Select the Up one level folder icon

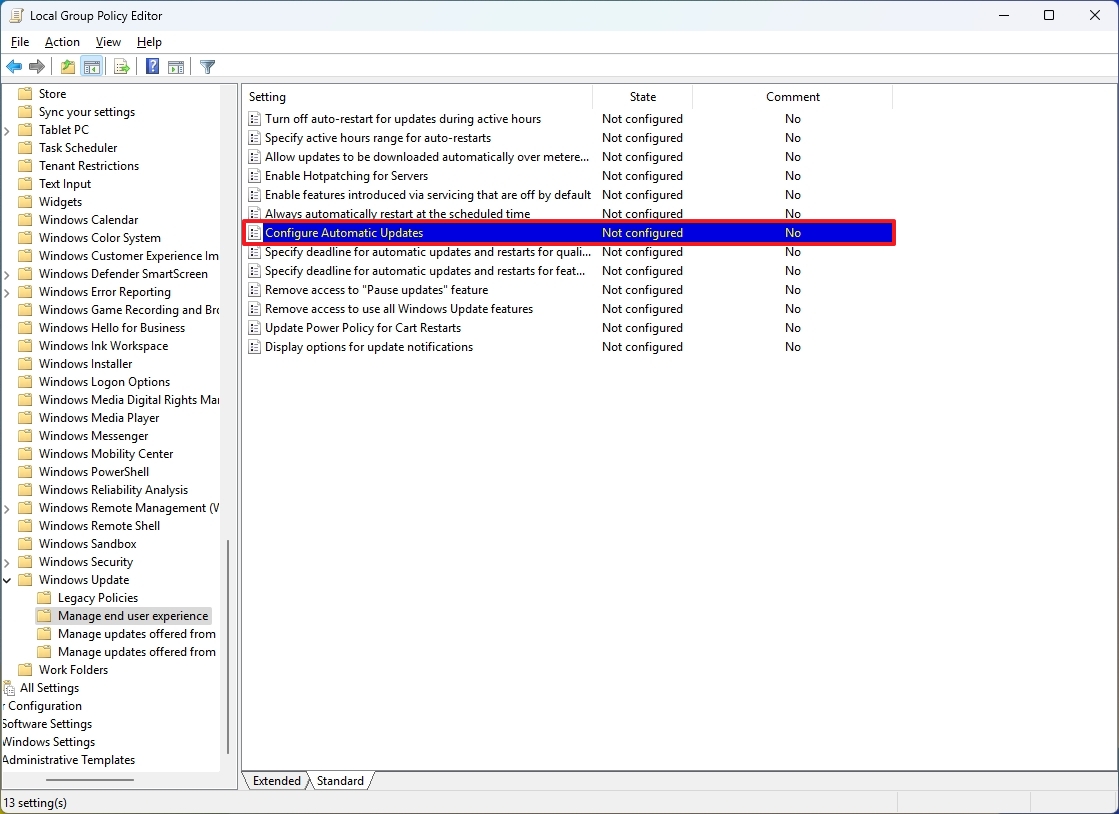[66, 66]
